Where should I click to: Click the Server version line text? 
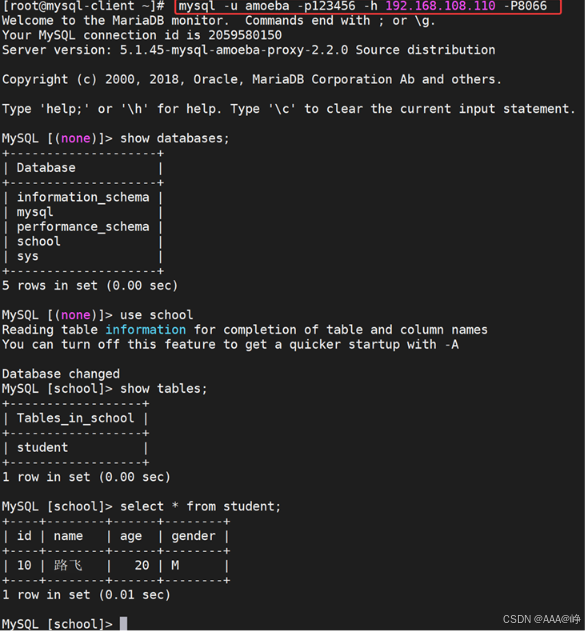[x=249, y=50]
